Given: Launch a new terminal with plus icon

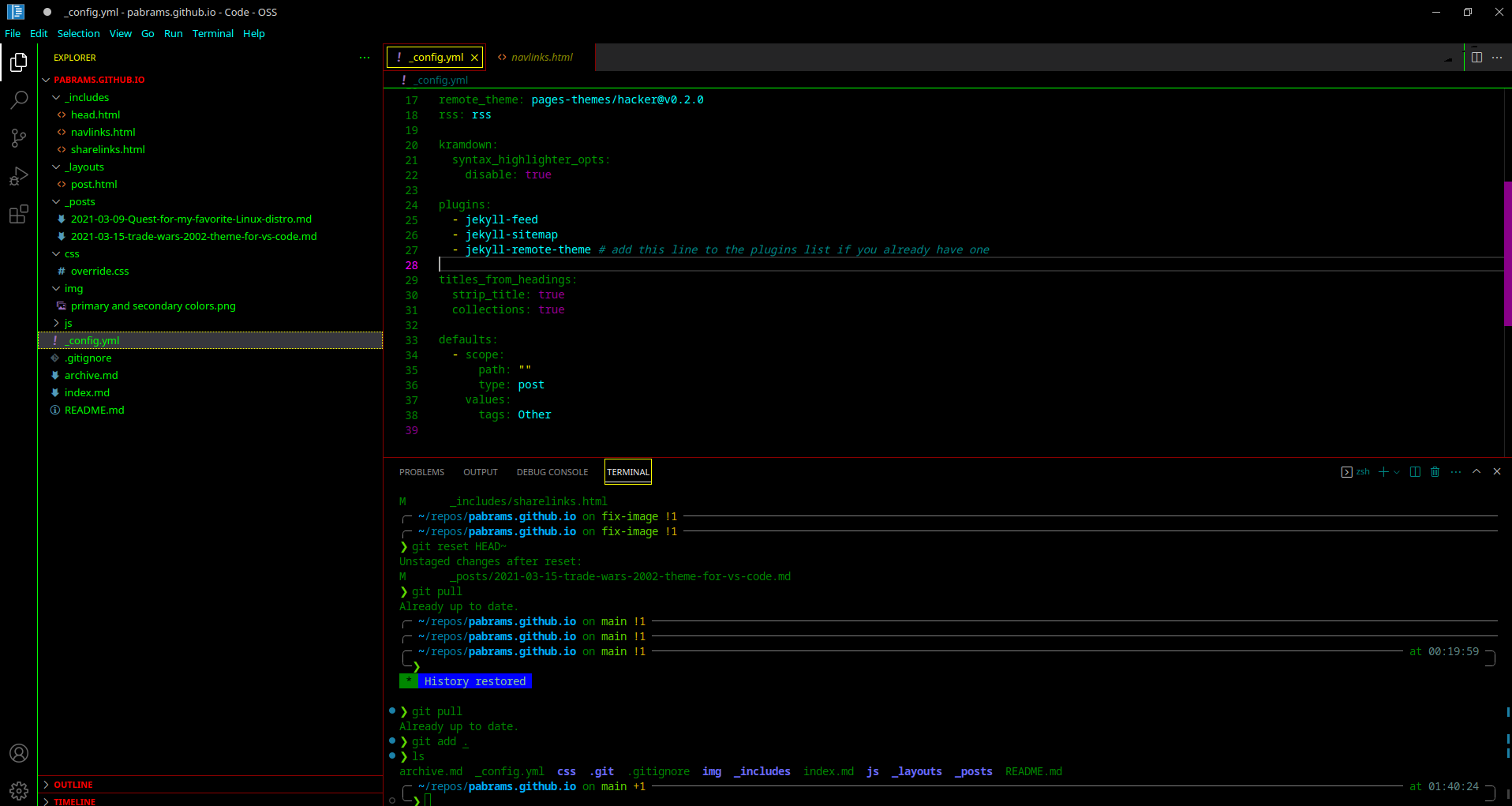Looking at the screenshot, I should pos(1383,472).
